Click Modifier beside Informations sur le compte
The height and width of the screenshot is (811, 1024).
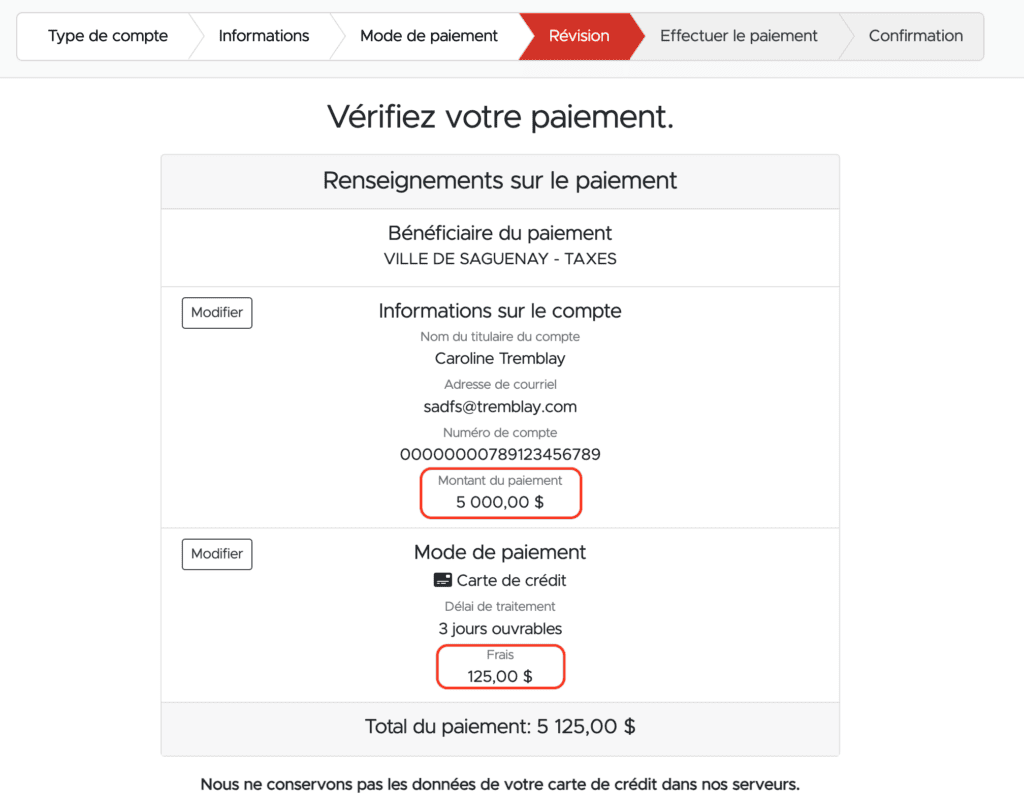tap(217, 313)
